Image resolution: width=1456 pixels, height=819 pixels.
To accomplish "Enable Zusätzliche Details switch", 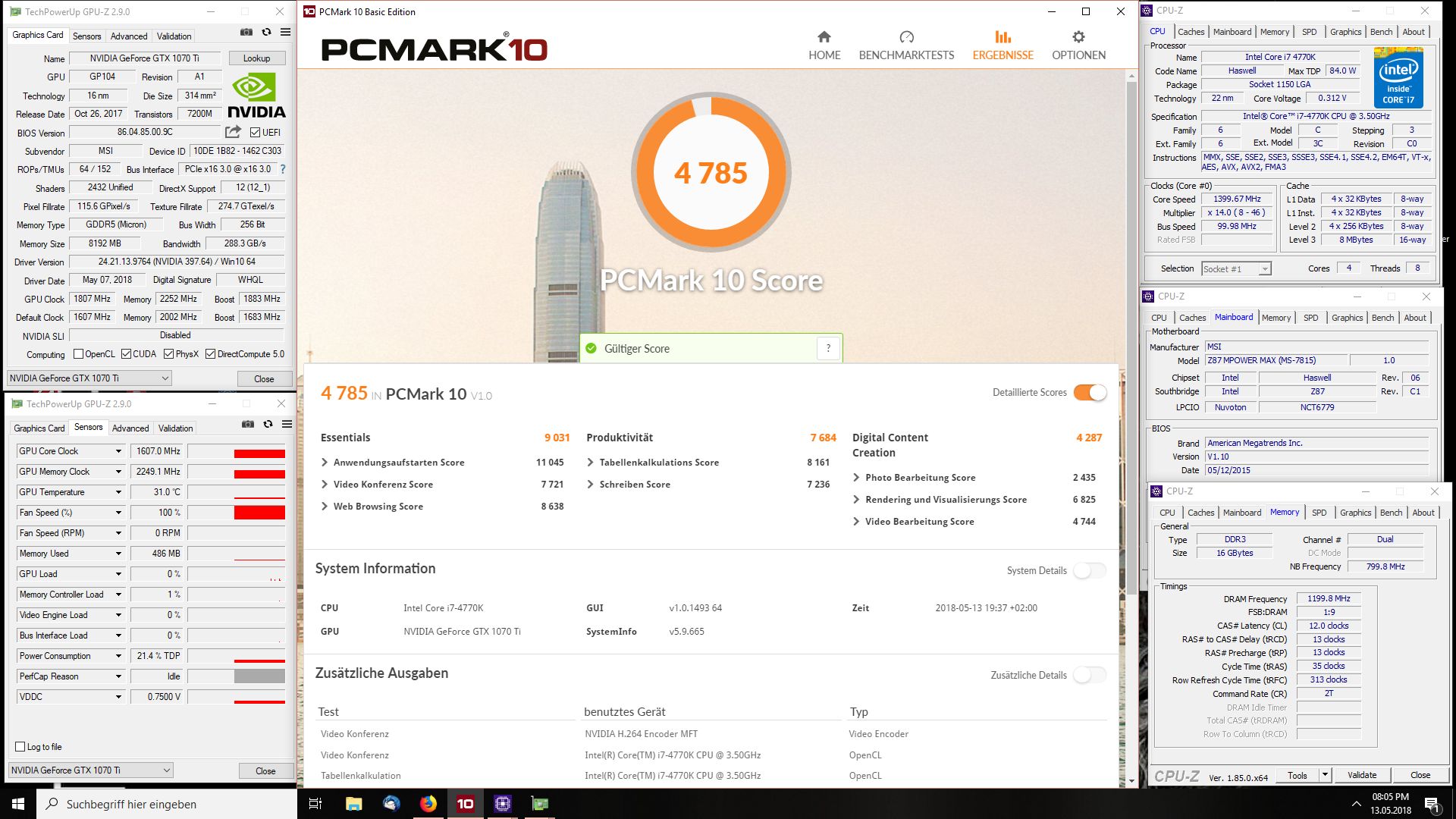I will 1090,675.
